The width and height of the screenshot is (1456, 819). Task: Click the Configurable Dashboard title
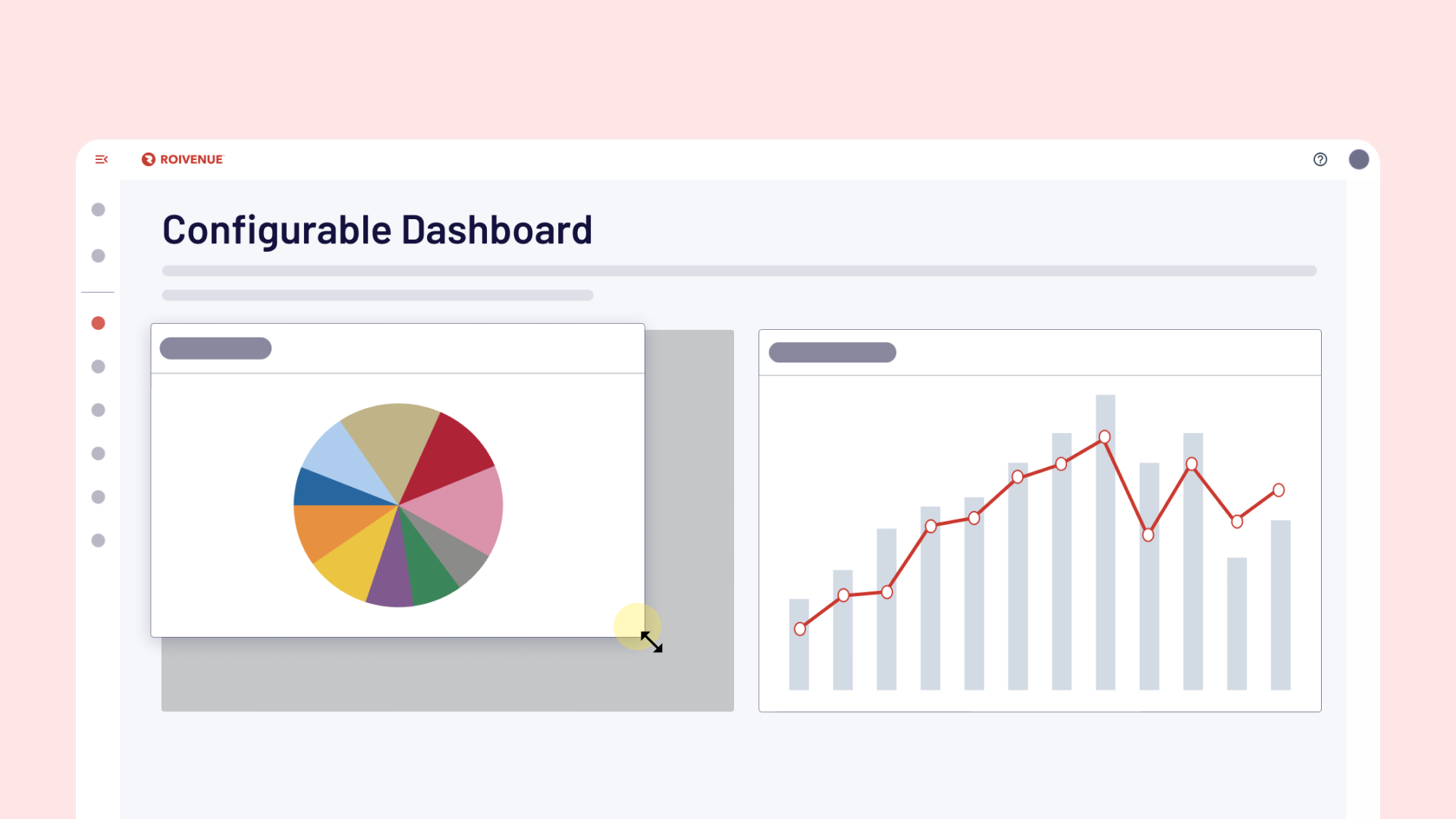click(x=377, y=230)
